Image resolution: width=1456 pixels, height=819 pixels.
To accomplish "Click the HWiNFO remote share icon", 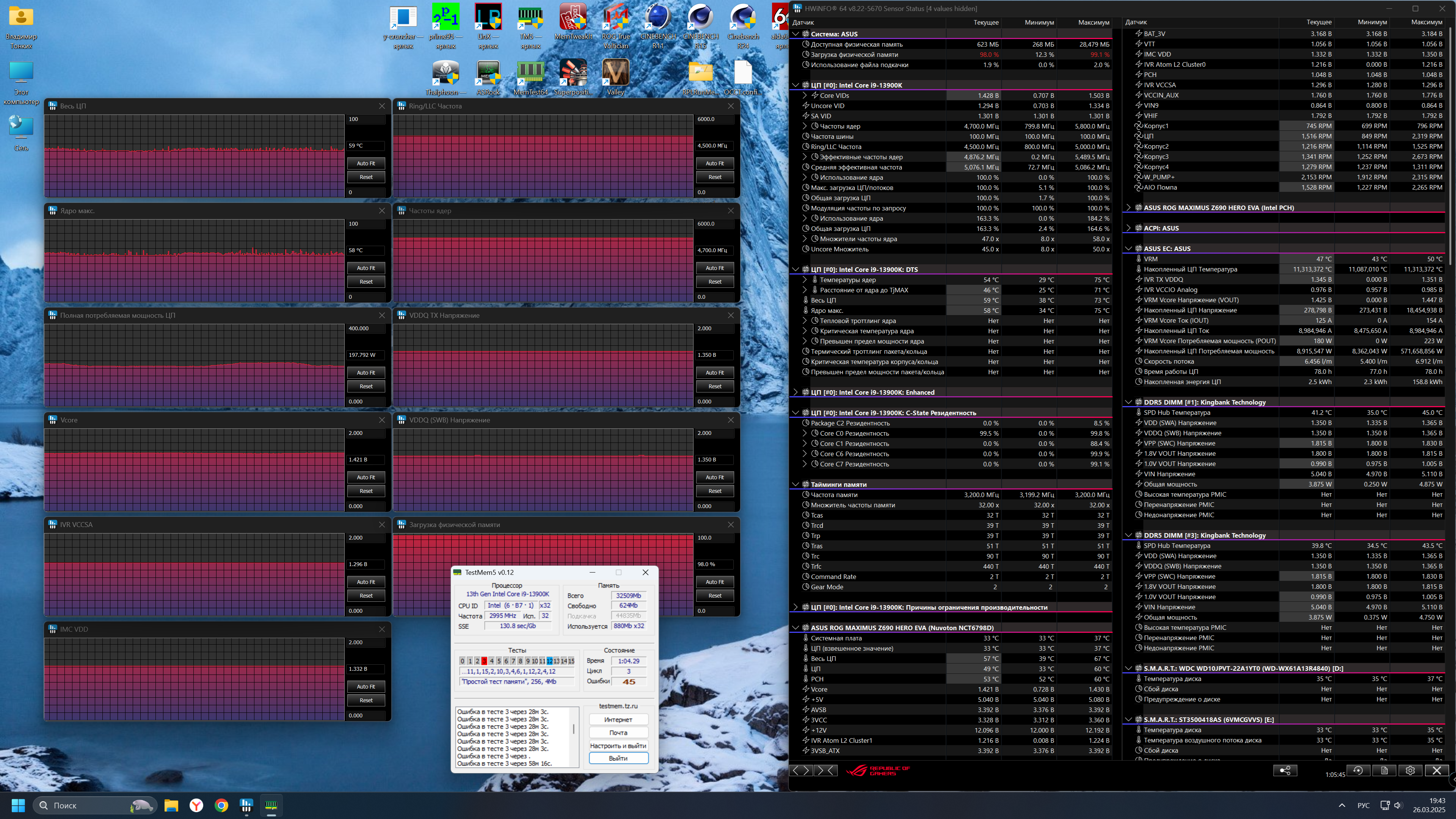I will pos(1285,770).
